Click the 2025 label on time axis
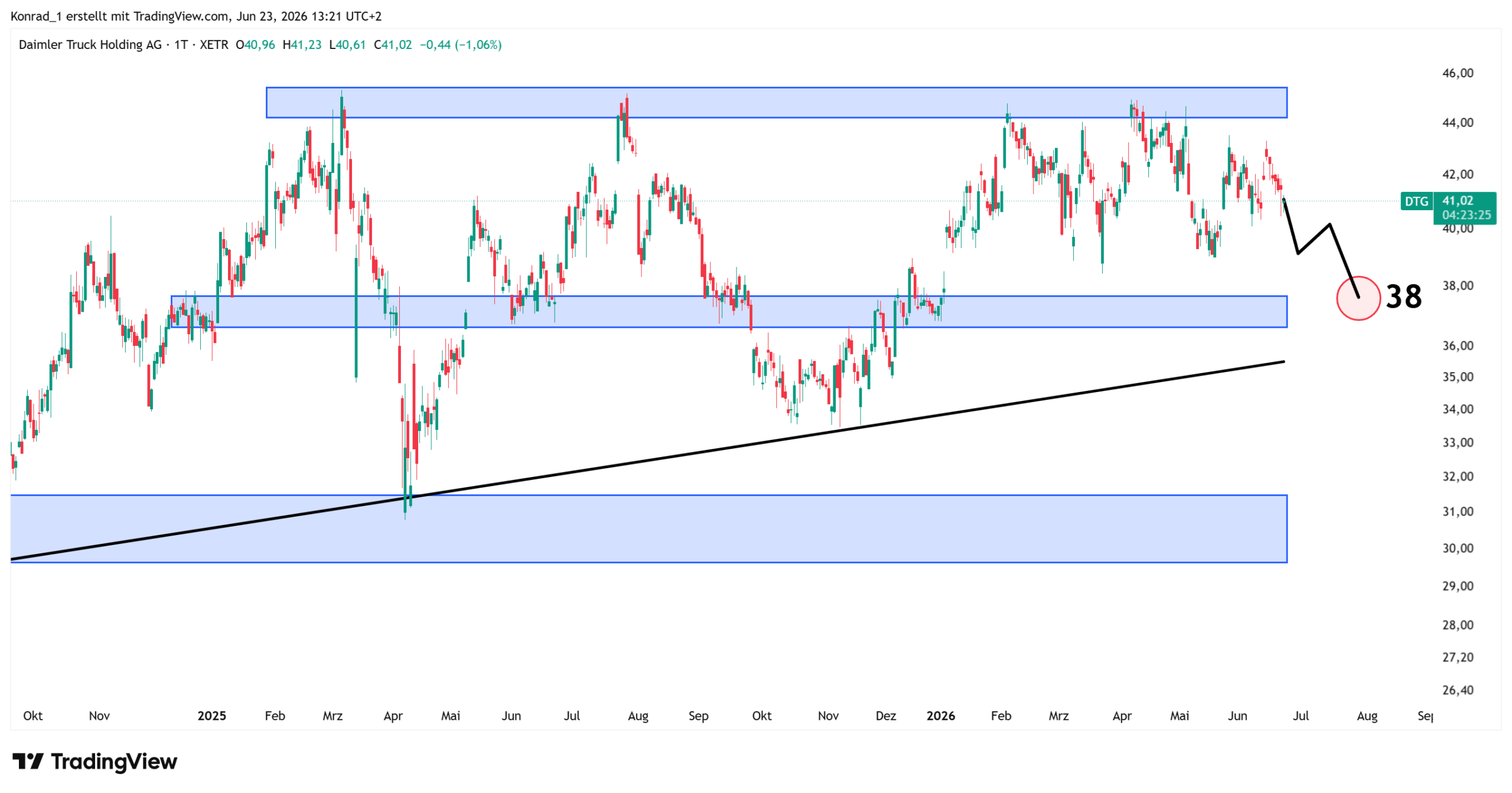The height and width of the screenshot is (793, 1512). point(211,716)
